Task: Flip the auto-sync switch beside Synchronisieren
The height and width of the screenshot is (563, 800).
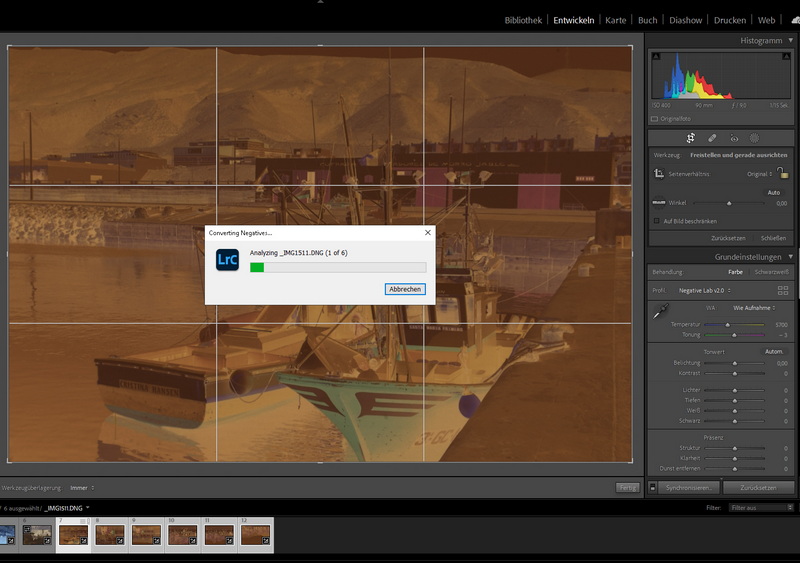Action: point(653,488)
